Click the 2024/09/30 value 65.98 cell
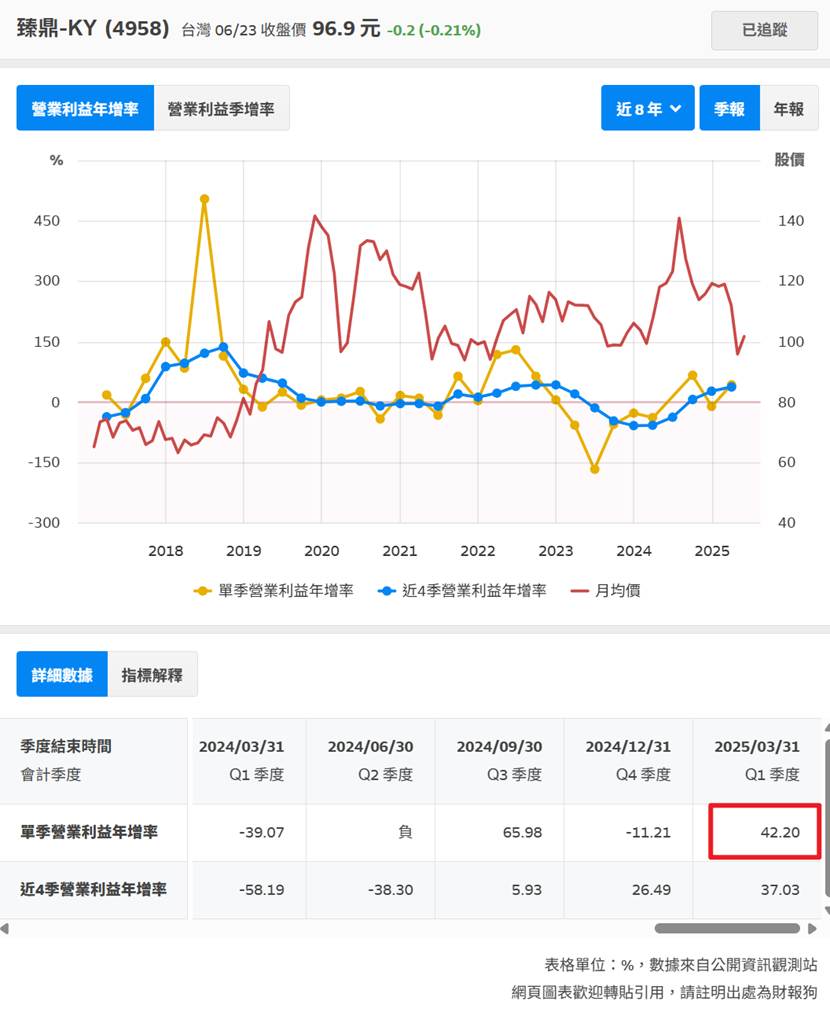This screenshot has width=830, height=1016. pyautogui.click(x=499, y=832)
